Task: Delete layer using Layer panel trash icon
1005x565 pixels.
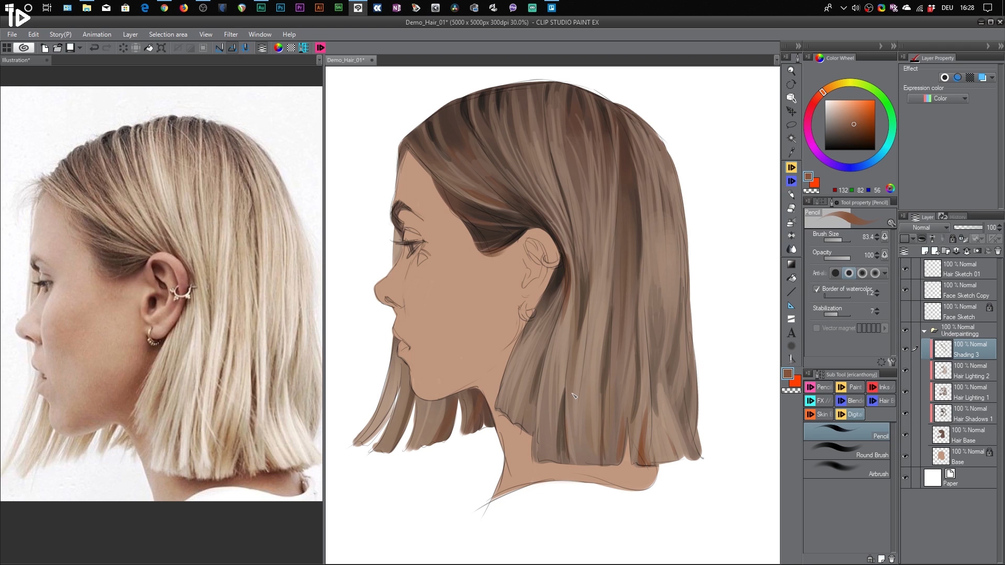Action: tap(998, 250)
